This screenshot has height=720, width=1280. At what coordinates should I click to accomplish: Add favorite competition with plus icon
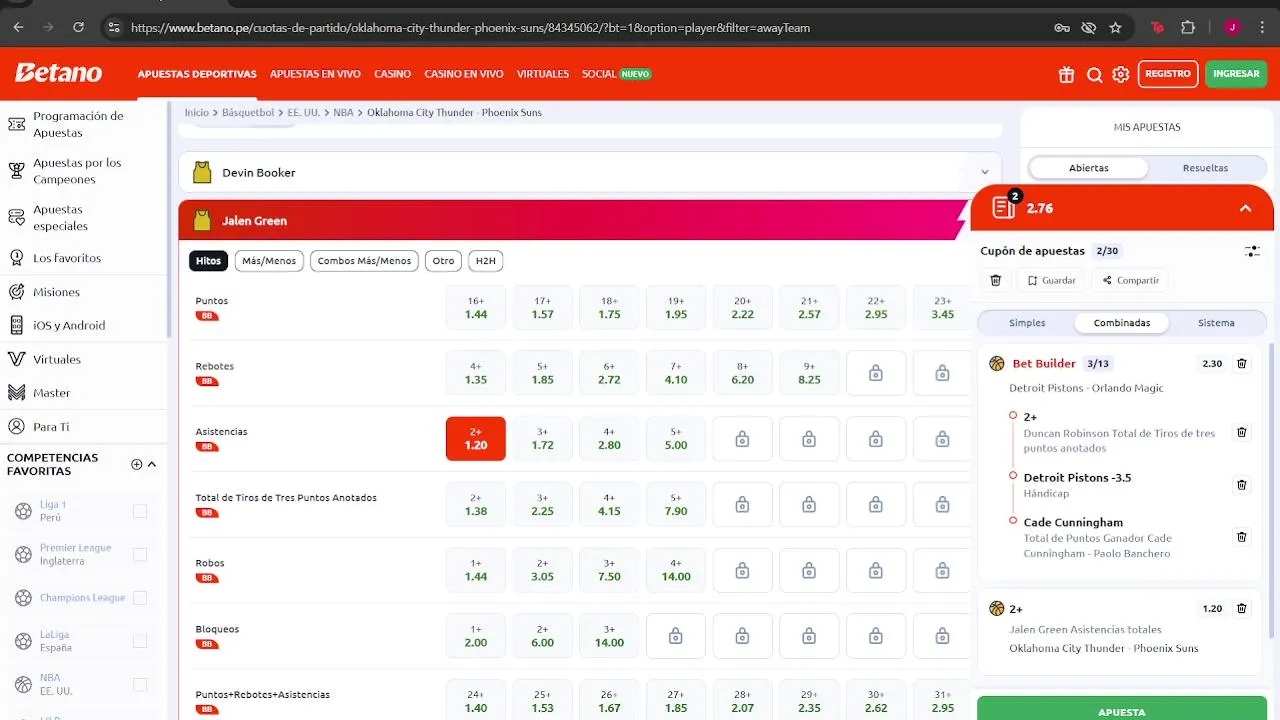[x=137, y=464]
